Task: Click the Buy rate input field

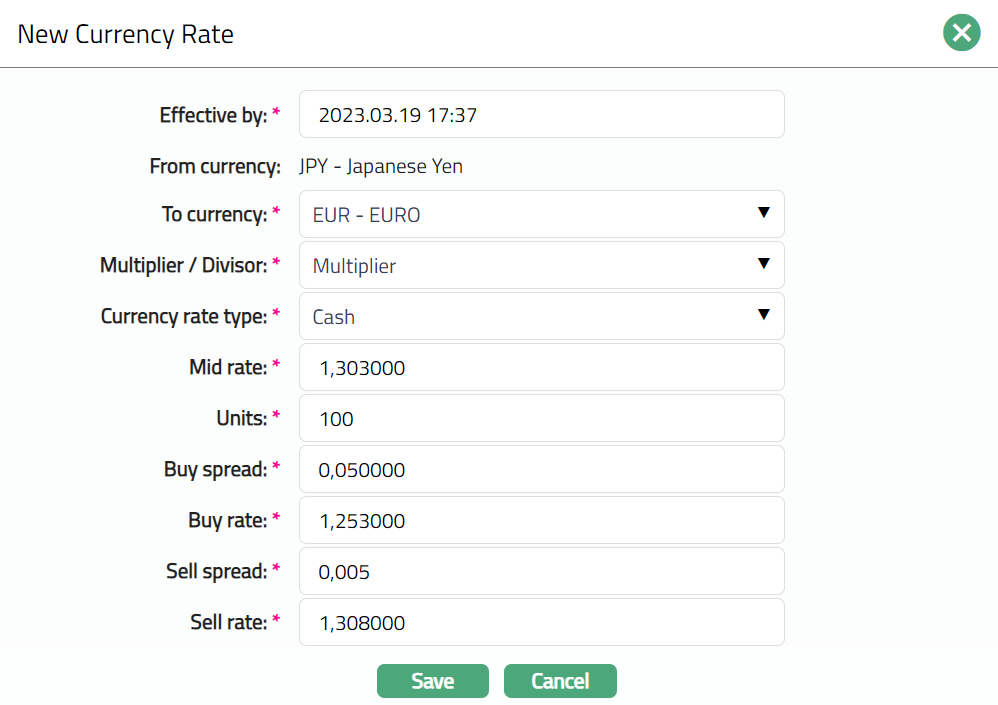Action: point(541,520)
